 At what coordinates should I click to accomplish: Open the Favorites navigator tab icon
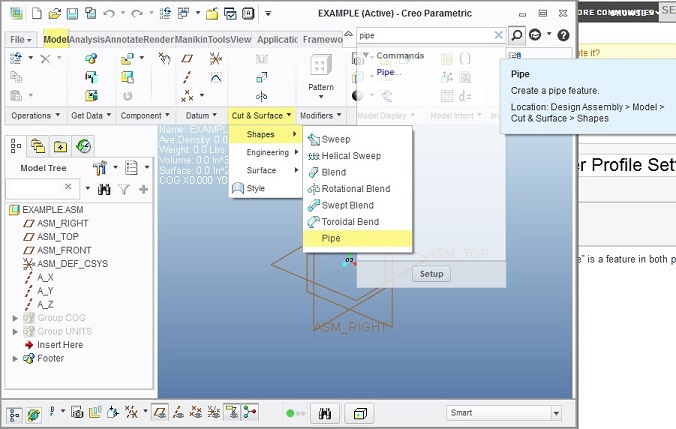click(x=60, y=147)
